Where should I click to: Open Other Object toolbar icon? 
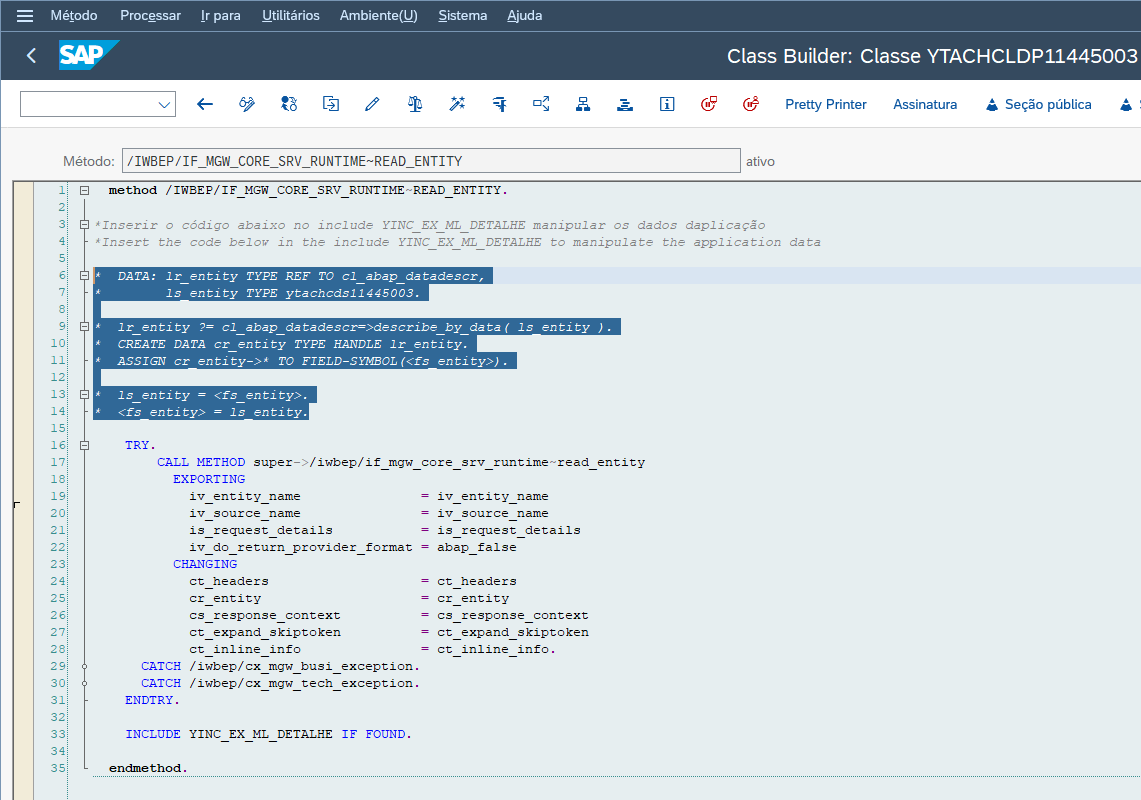point(331,104)
